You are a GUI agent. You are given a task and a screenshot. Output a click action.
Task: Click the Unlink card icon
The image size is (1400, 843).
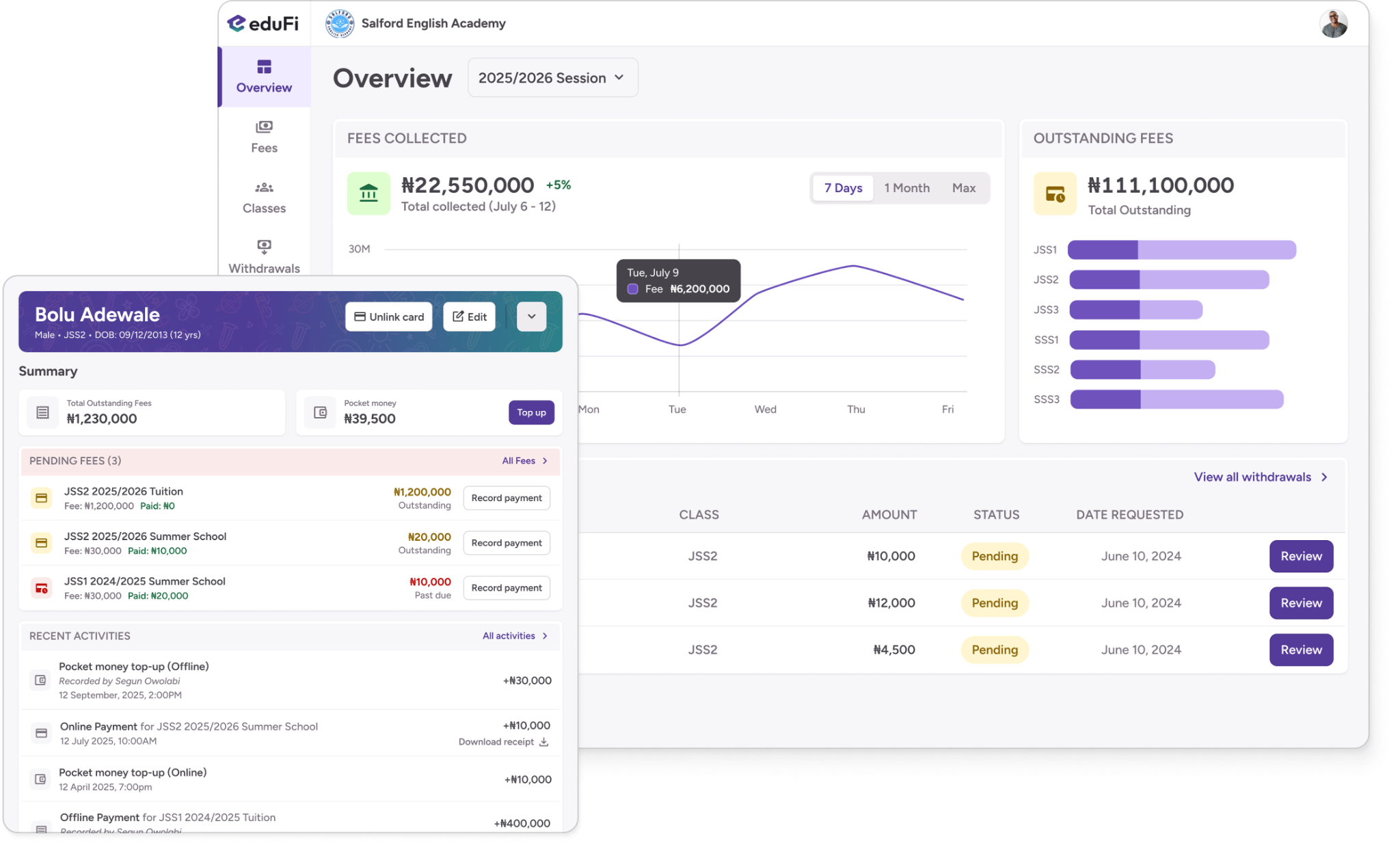(360, 317)
